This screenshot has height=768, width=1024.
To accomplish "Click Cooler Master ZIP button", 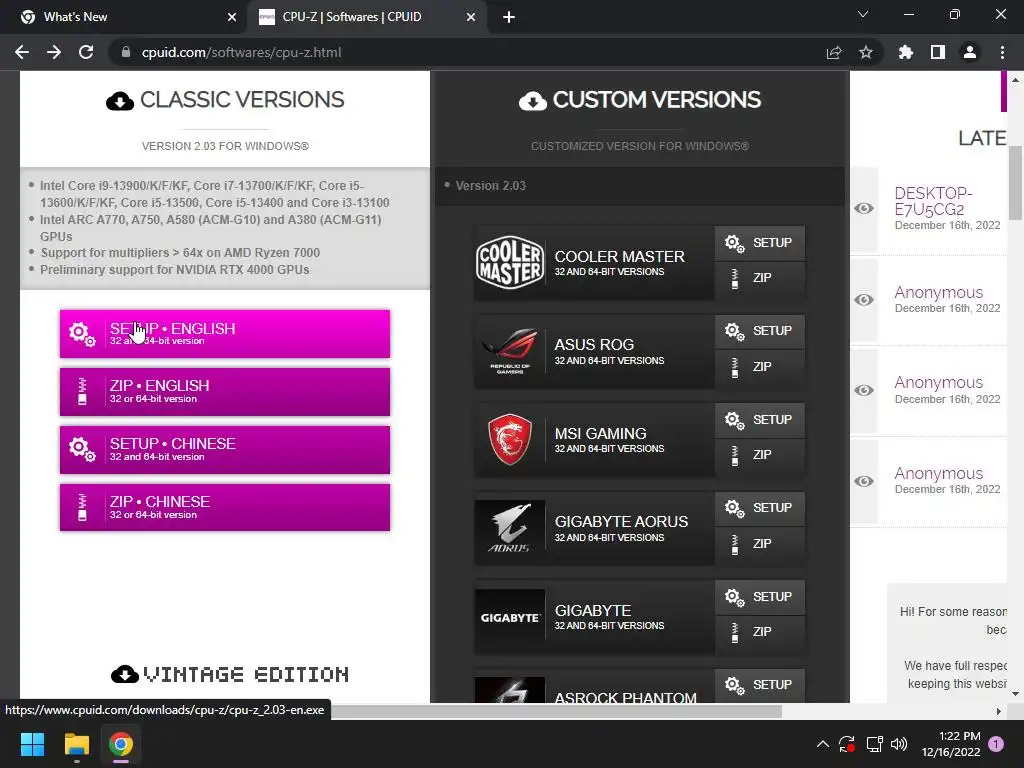I will (760, 279).
